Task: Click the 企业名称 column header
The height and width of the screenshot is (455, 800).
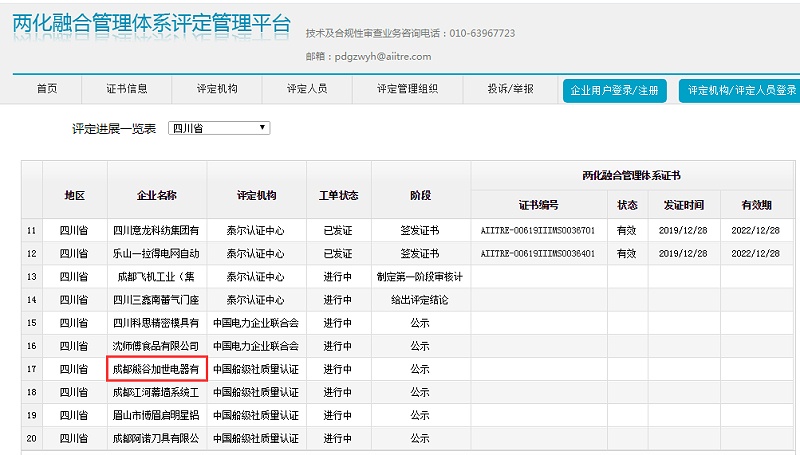Action: 156,195
